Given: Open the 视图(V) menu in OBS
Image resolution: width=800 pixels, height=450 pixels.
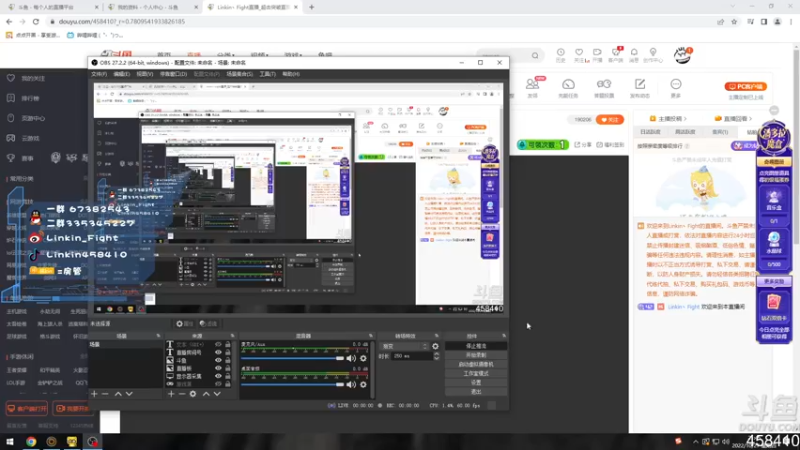Looking at the screenshot, I should click(x=144, y=74).
